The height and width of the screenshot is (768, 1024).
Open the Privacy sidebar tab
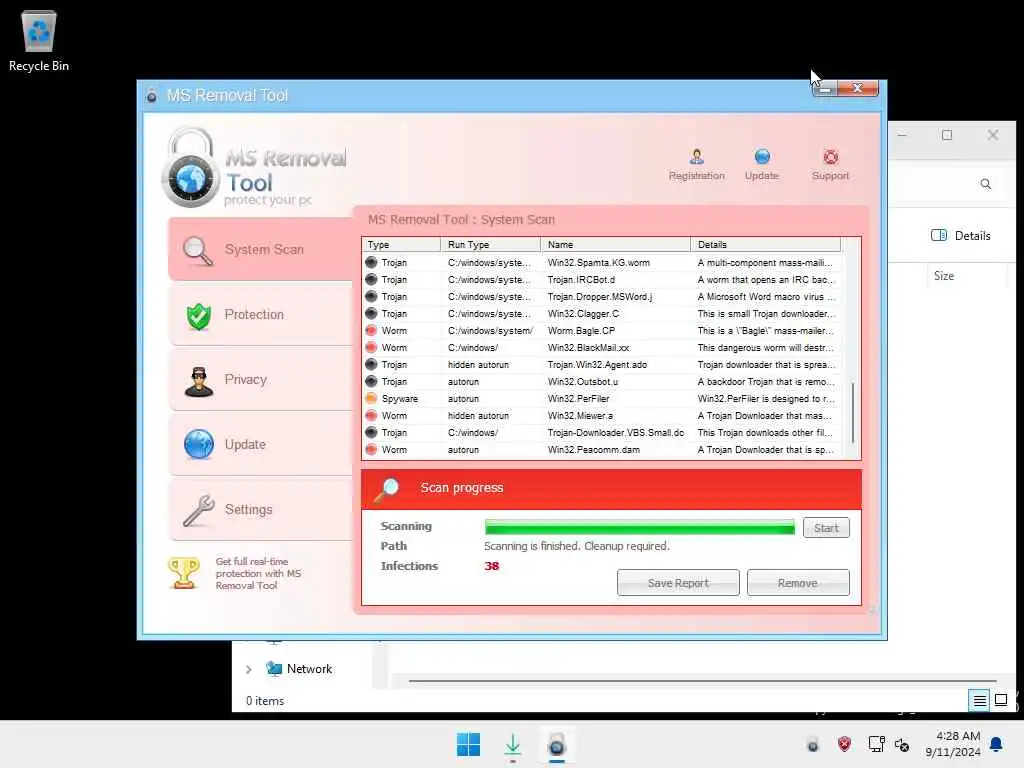click(260, 379)
